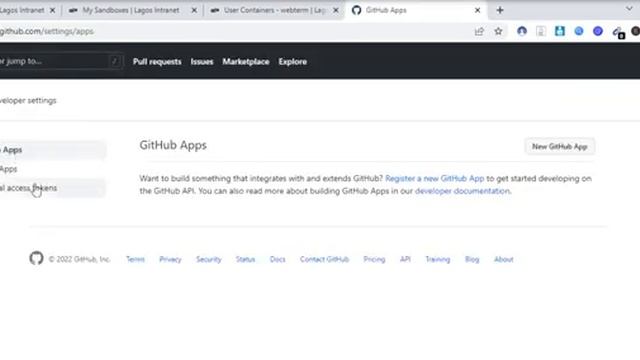Open the blue profile extension icon
Viewport: 640px width, 360px height.
click(x=522, y=31)
